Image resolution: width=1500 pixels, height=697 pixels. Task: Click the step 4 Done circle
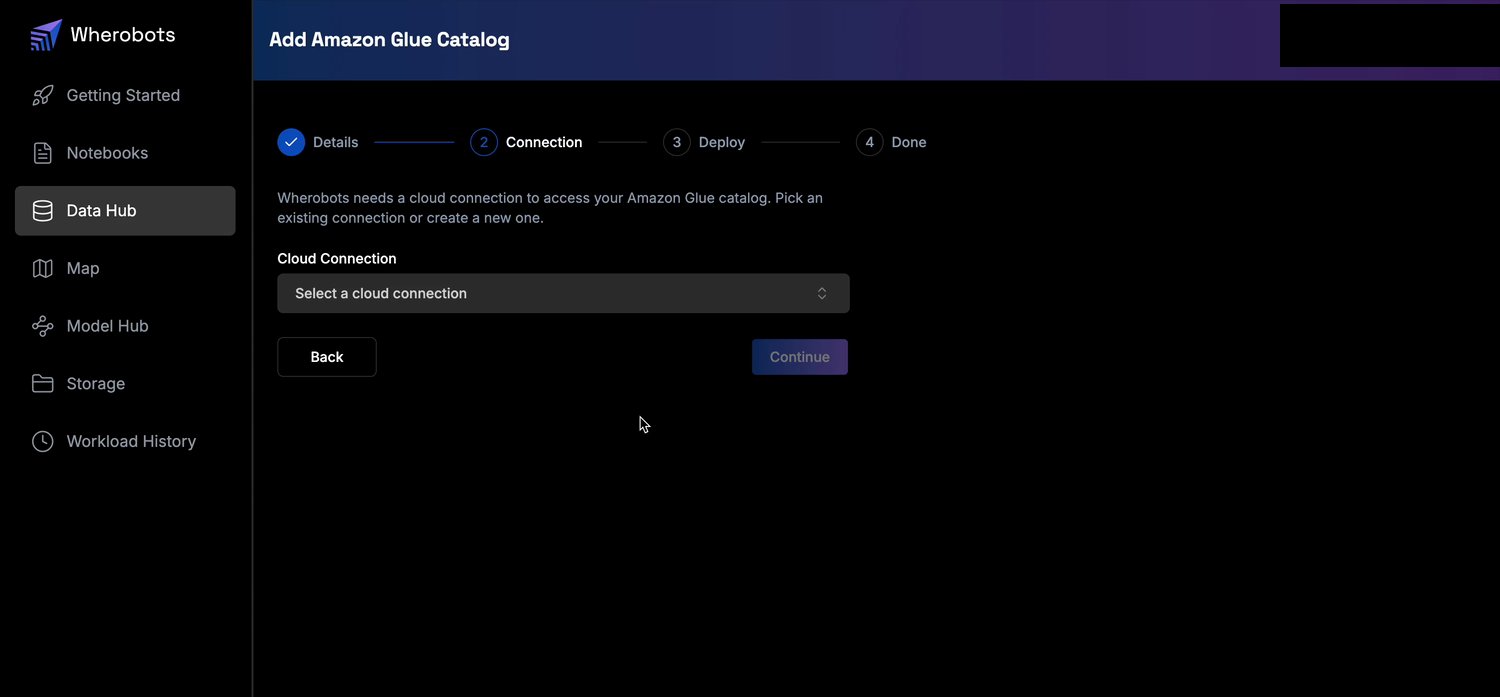[x=870, y=142]
